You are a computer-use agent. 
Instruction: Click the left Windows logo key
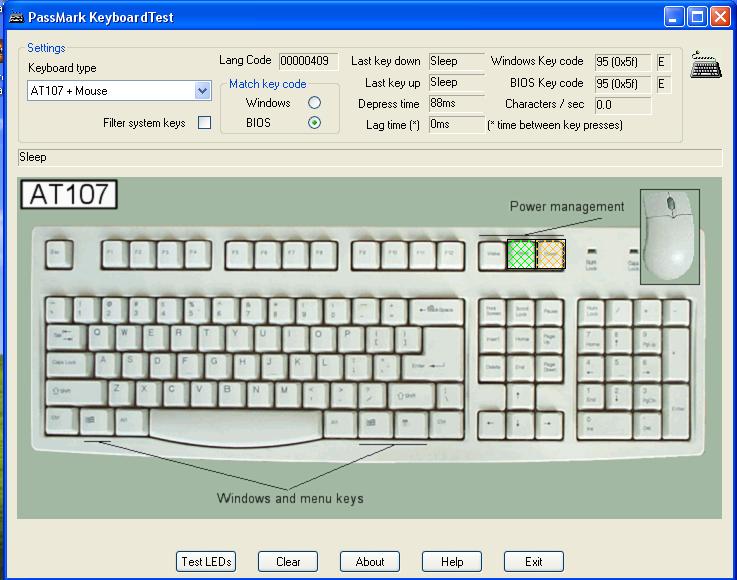[x=96, y=421]
